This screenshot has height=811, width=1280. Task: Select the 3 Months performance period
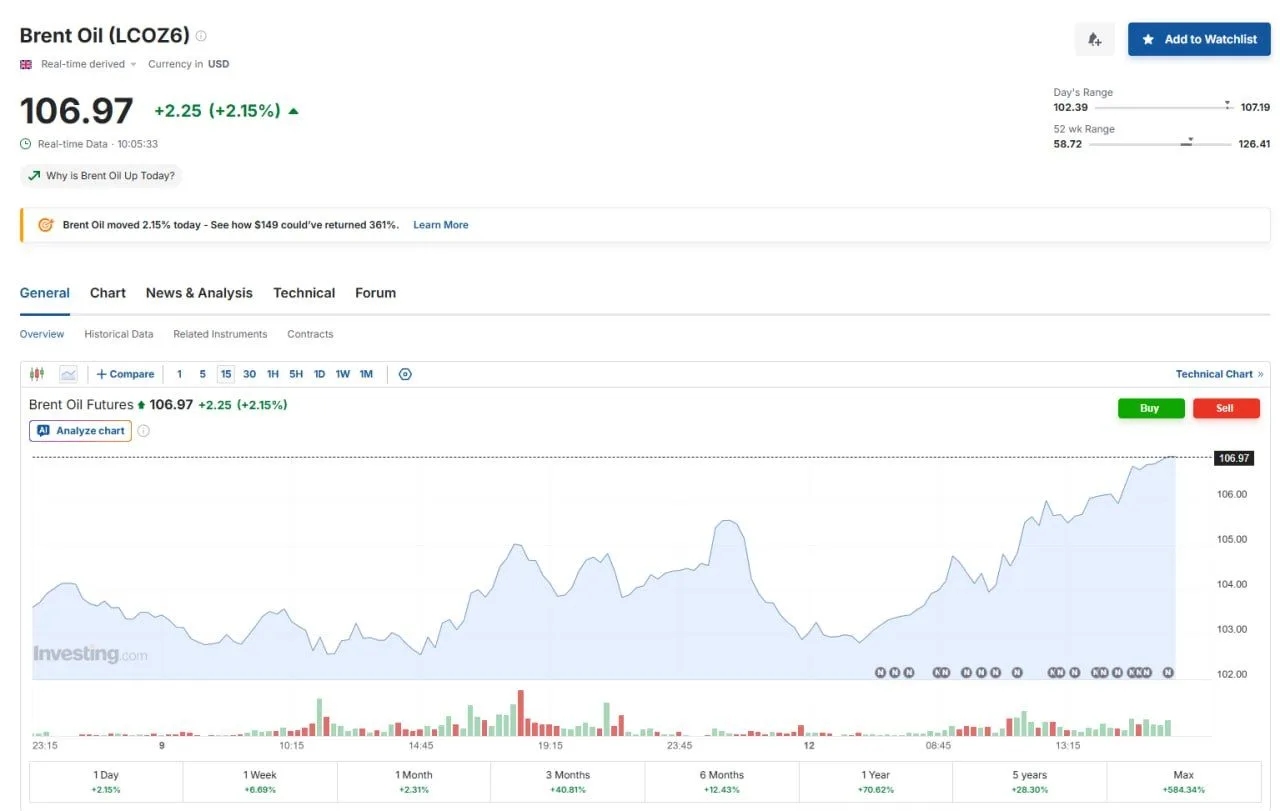568,782
